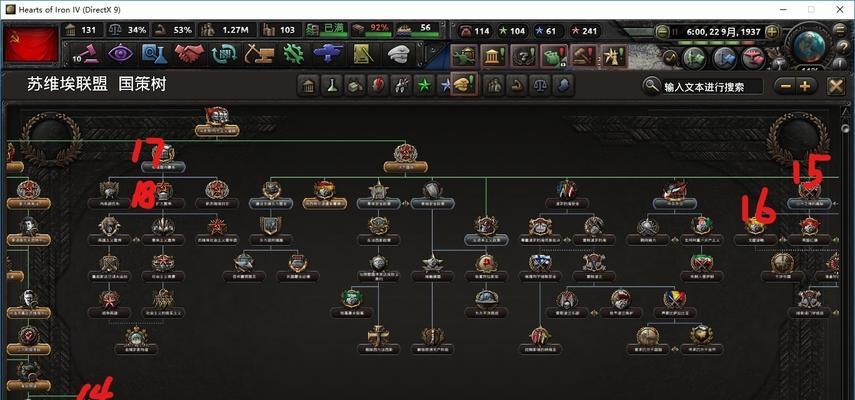Open the Recruit and Deploy tank menu
This screenshot has width=855, height=400.
coord(328,53)
